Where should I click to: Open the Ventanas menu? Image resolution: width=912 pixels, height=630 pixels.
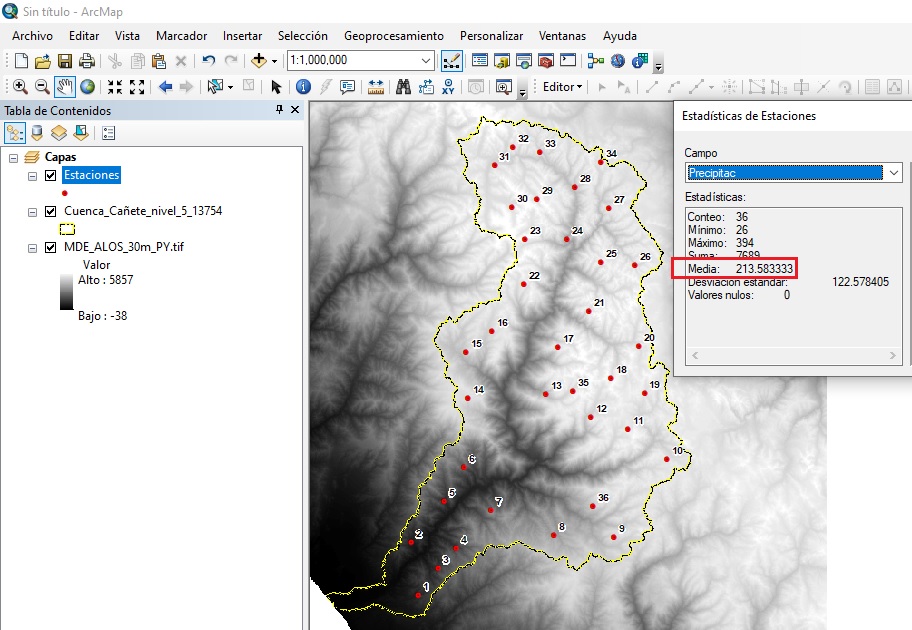(x=562, y=36)
